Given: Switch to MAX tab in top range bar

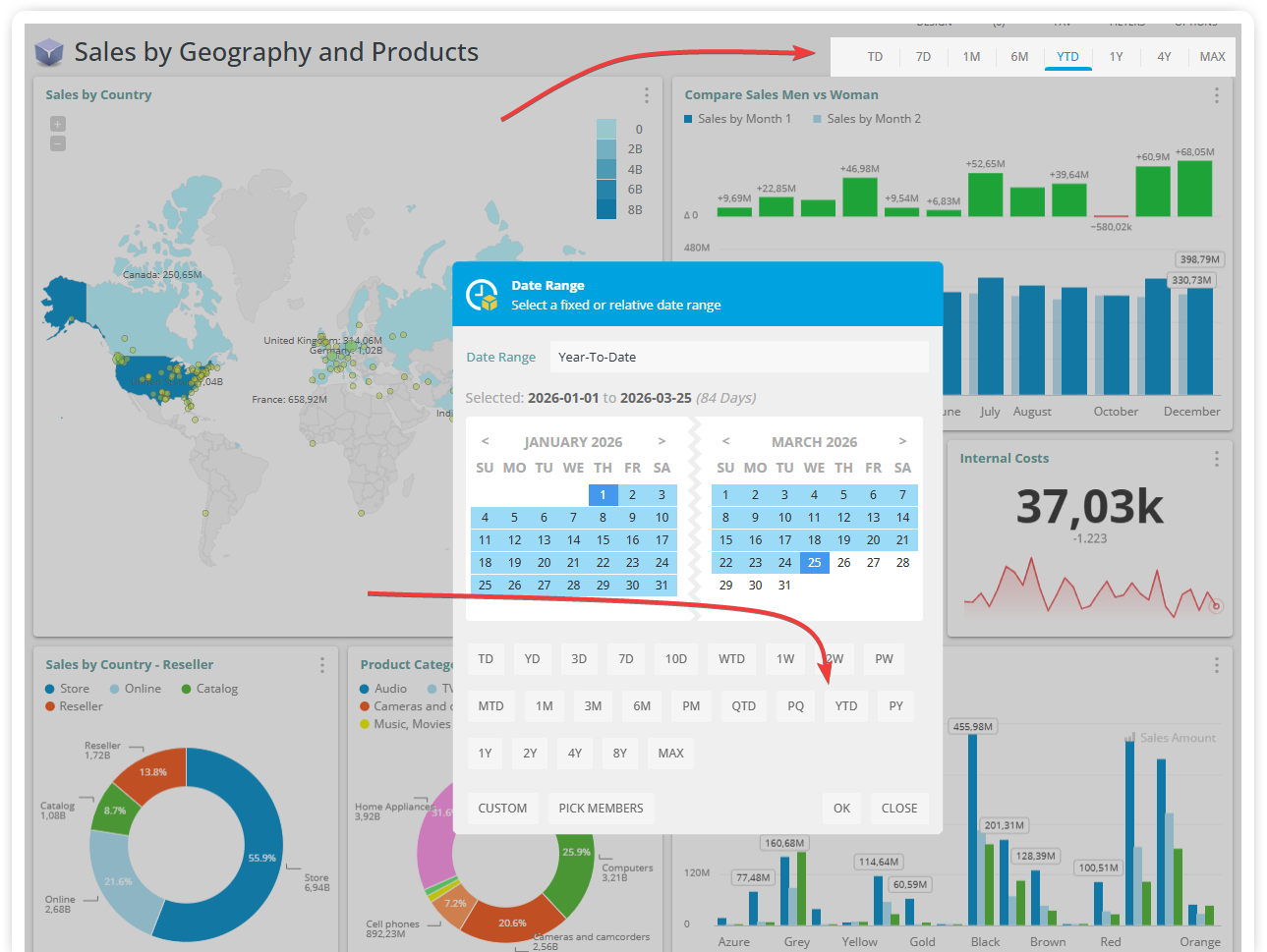Looking at the screenshot, I should point(1212,57).
